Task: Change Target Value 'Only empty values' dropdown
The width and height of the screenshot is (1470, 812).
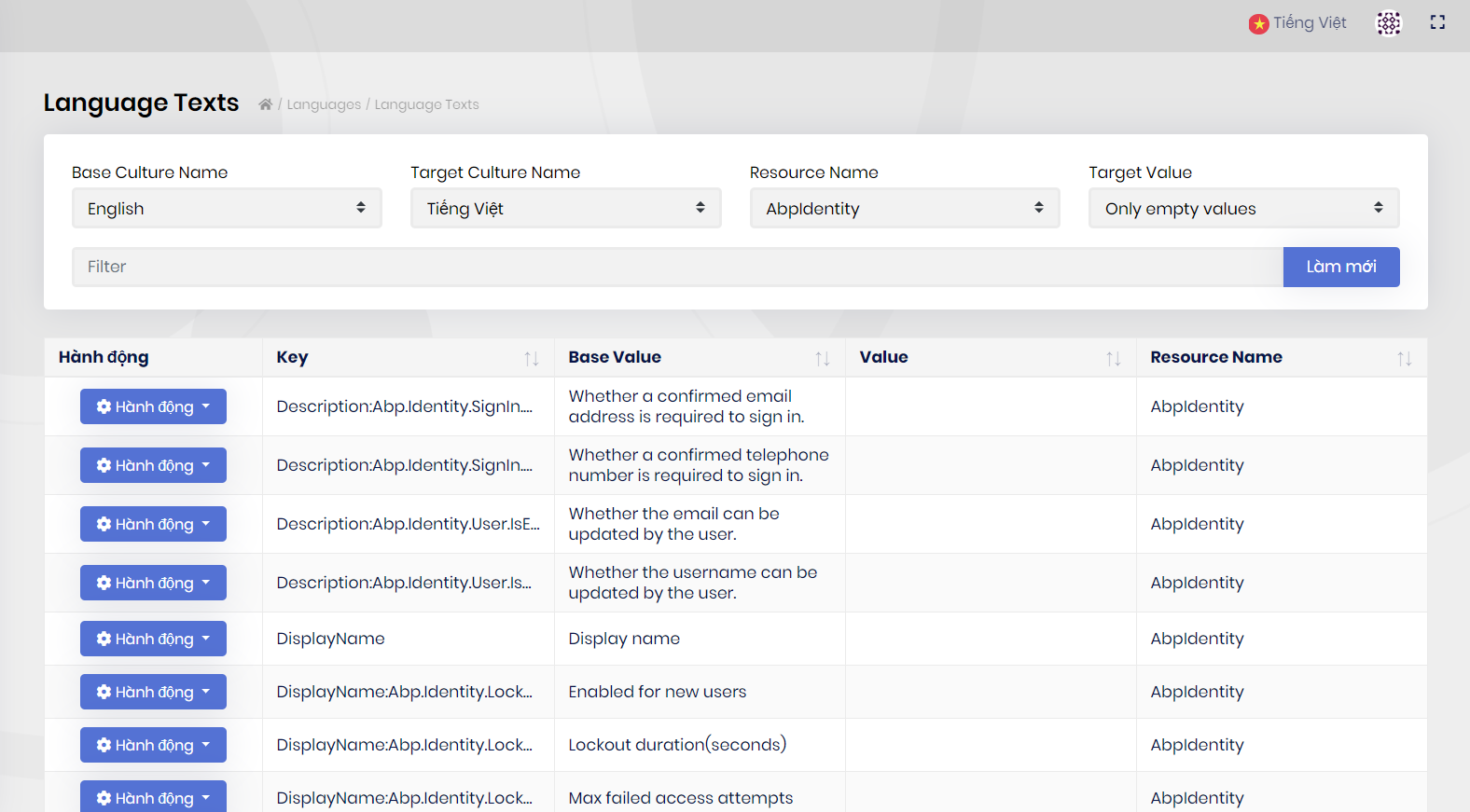Action: tap(1243, 208)
